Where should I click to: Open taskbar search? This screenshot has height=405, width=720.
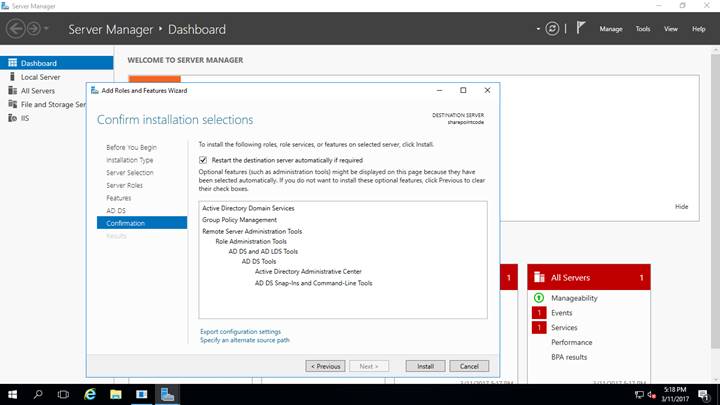click(x=38, y=394)
